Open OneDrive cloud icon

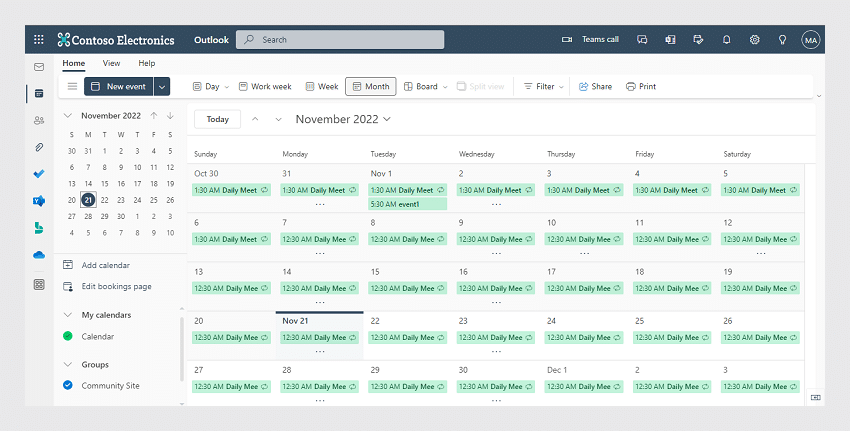pos(39,255)
